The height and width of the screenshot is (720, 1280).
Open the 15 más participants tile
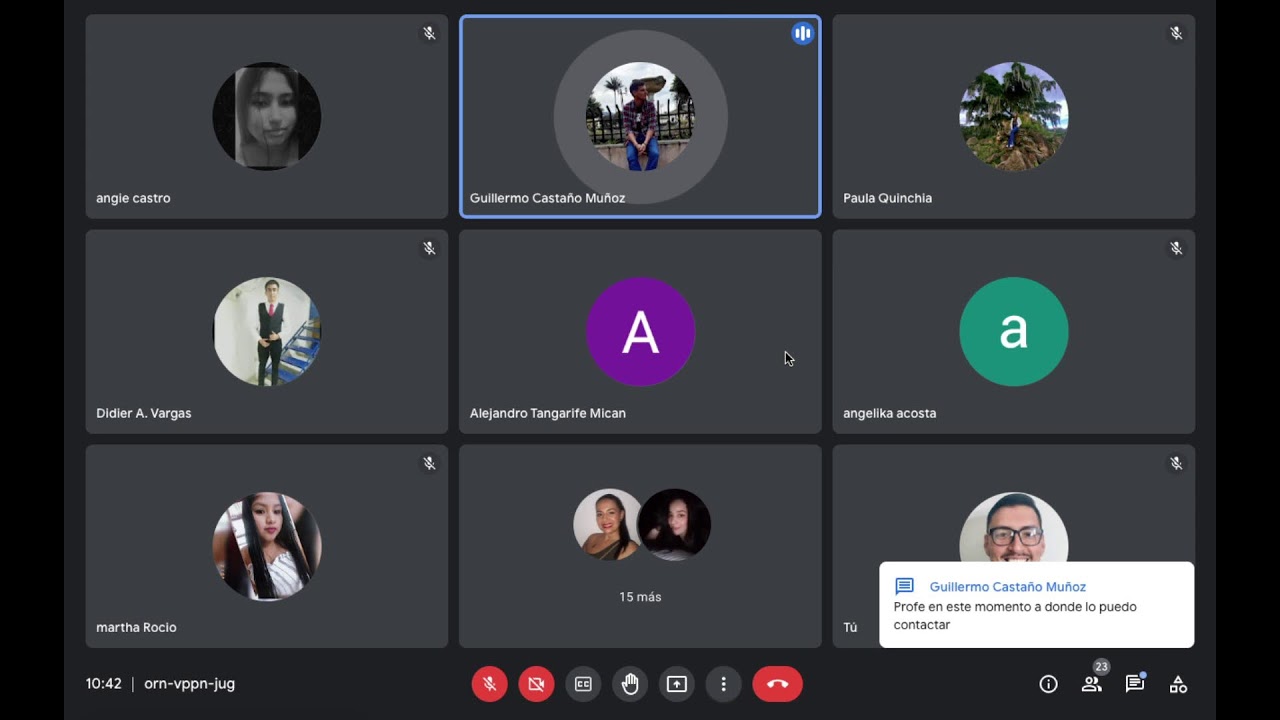(x=640, y=546)
